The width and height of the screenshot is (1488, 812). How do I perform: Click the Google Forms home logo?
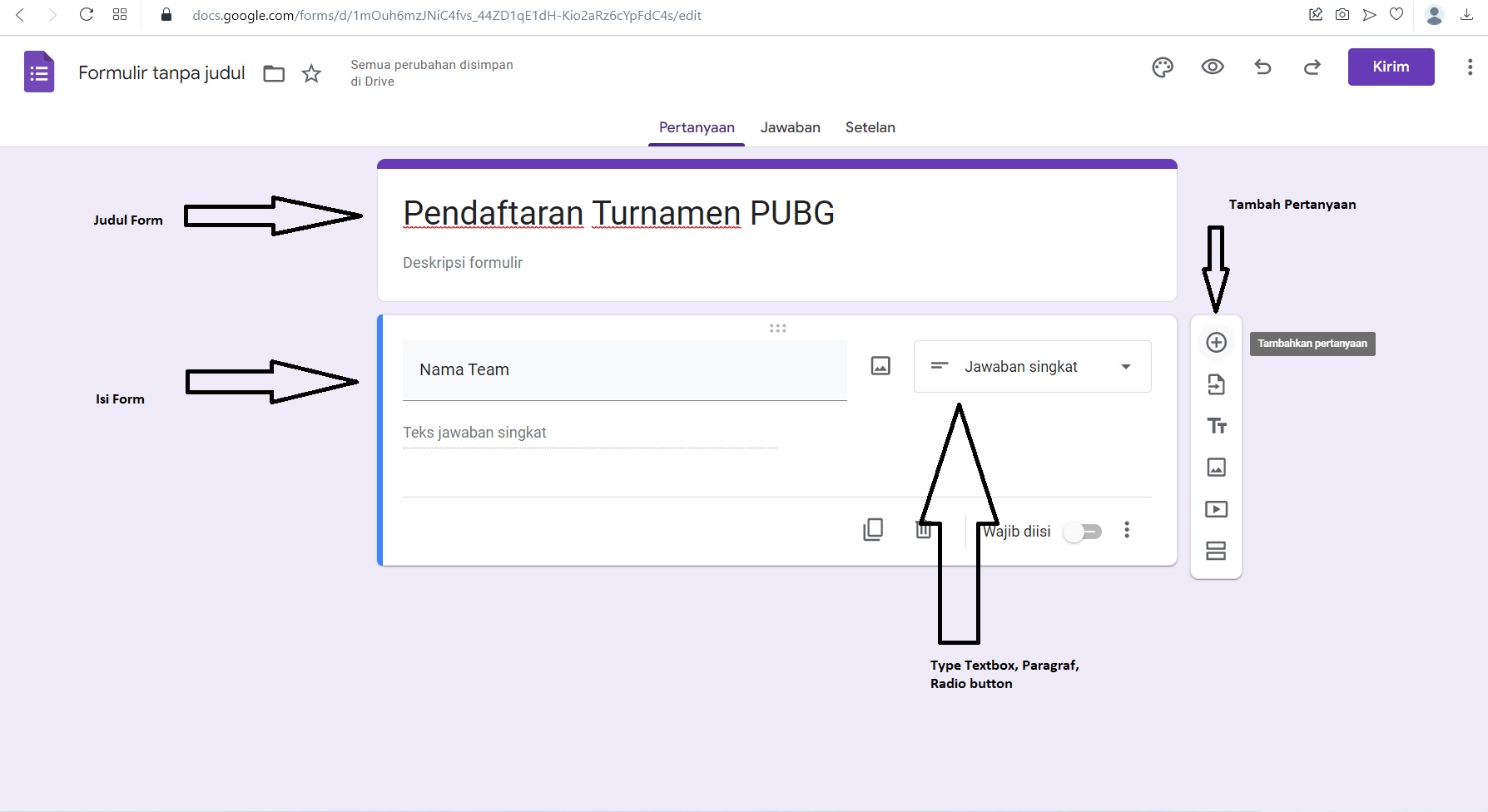[x=39, y=72]
